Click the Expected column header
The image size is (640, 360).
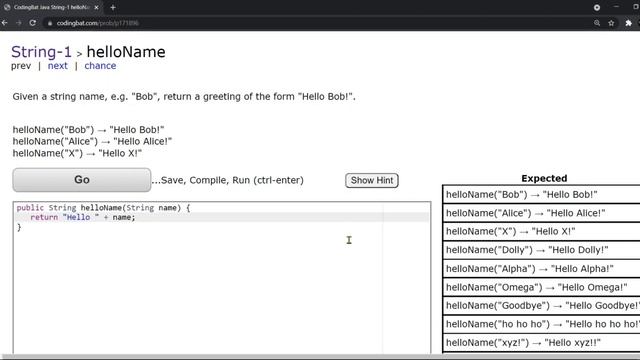544,178
